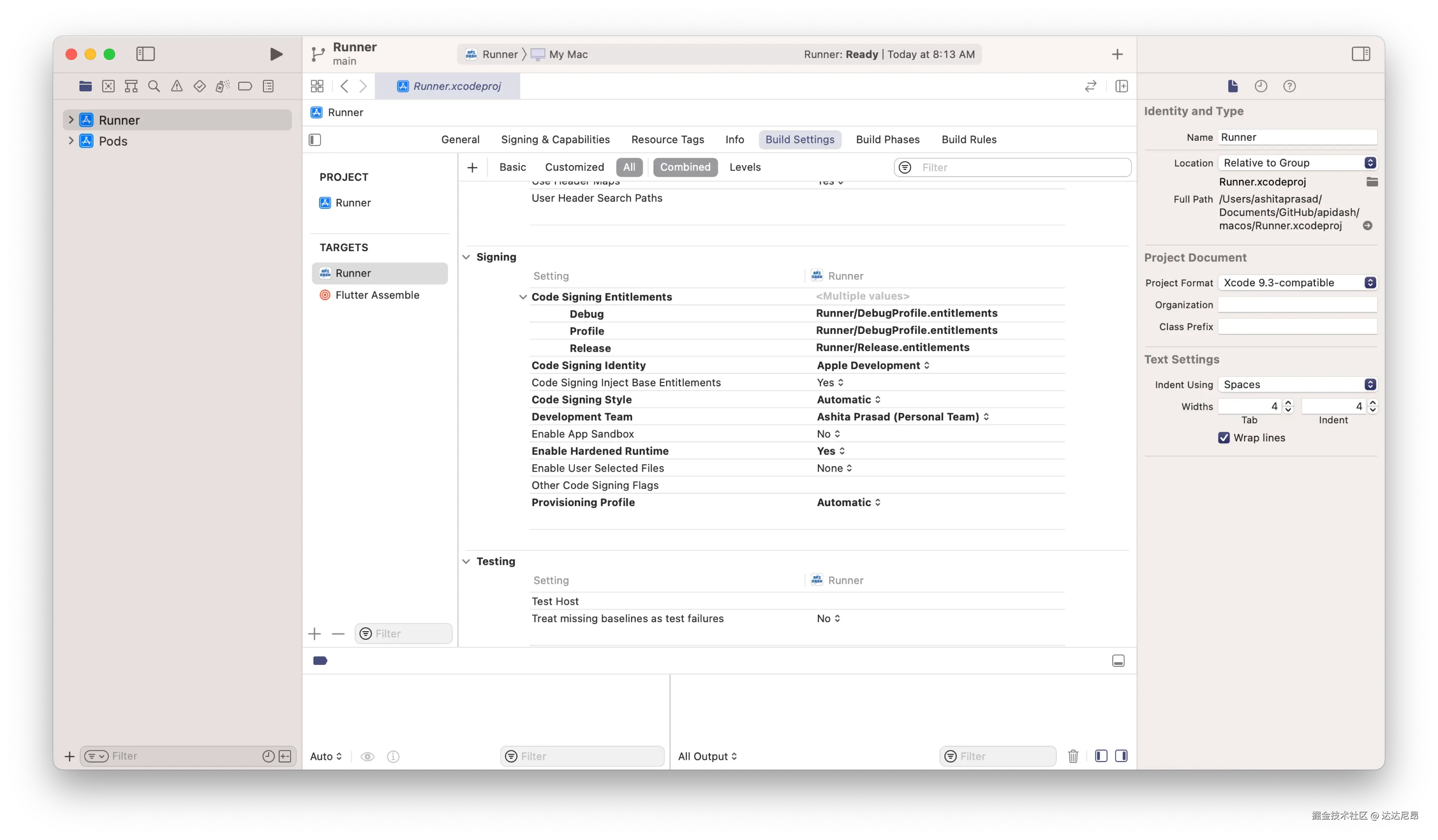
Task: Click the Run play button
Action: pos(276,54)
